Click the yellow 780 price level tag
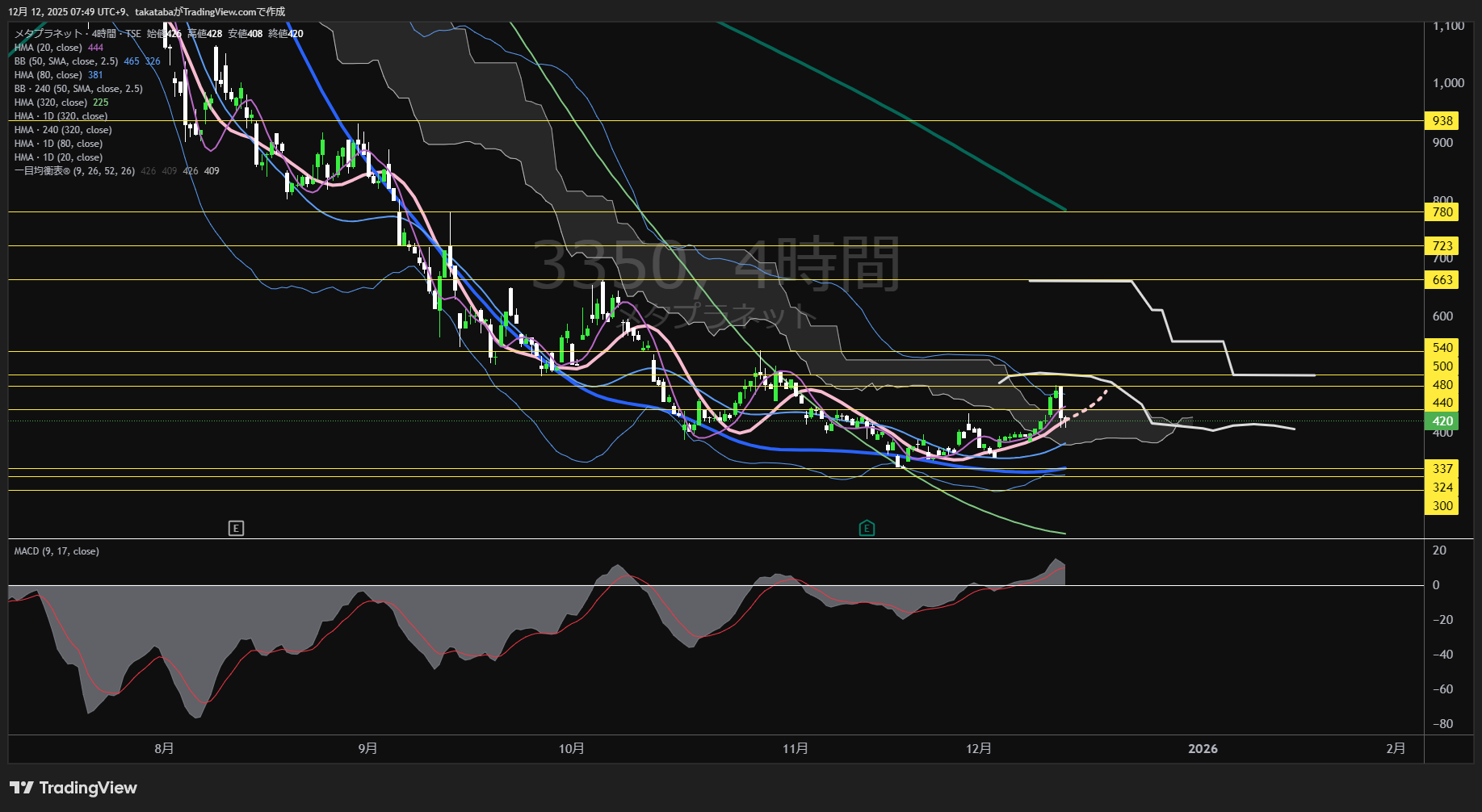The height and width of the screenshot is (812, 1482). coord(1442,212)
